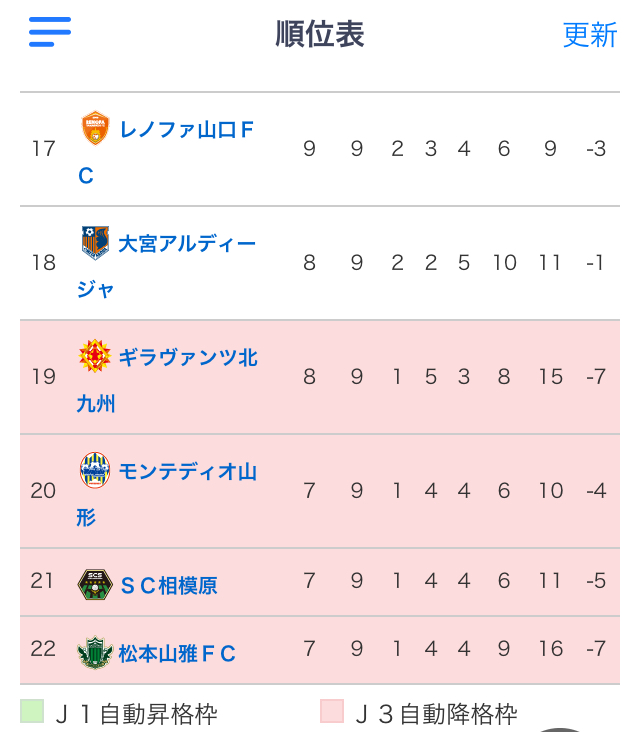Click the SC Sagamihara crest icon
640x732 pixels.
click(x=95, y=584)
